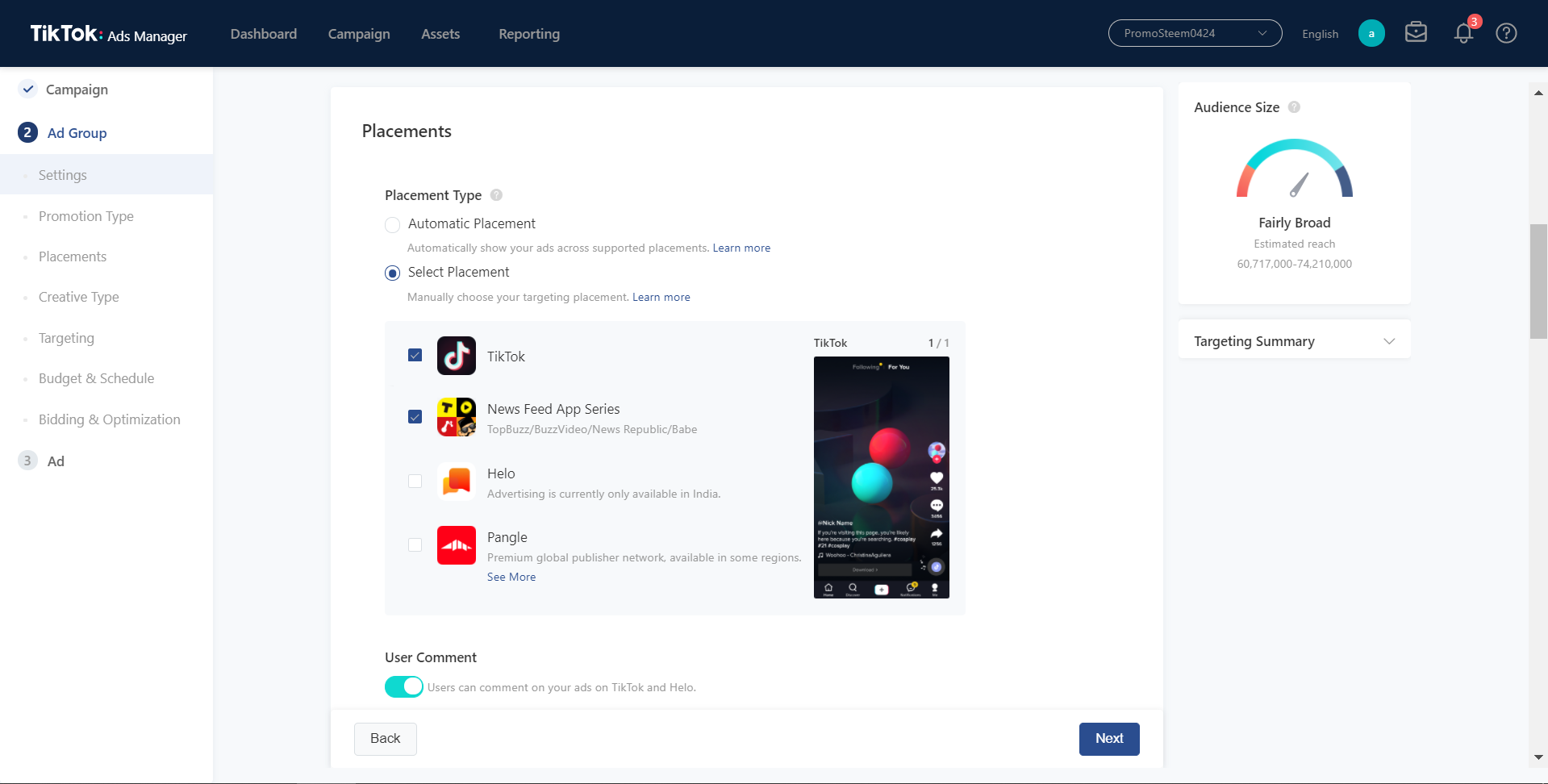Click the TikTok placement name label
This screenshot has width=1548, height=784.
pyautogui.click(x=506, y=357)
